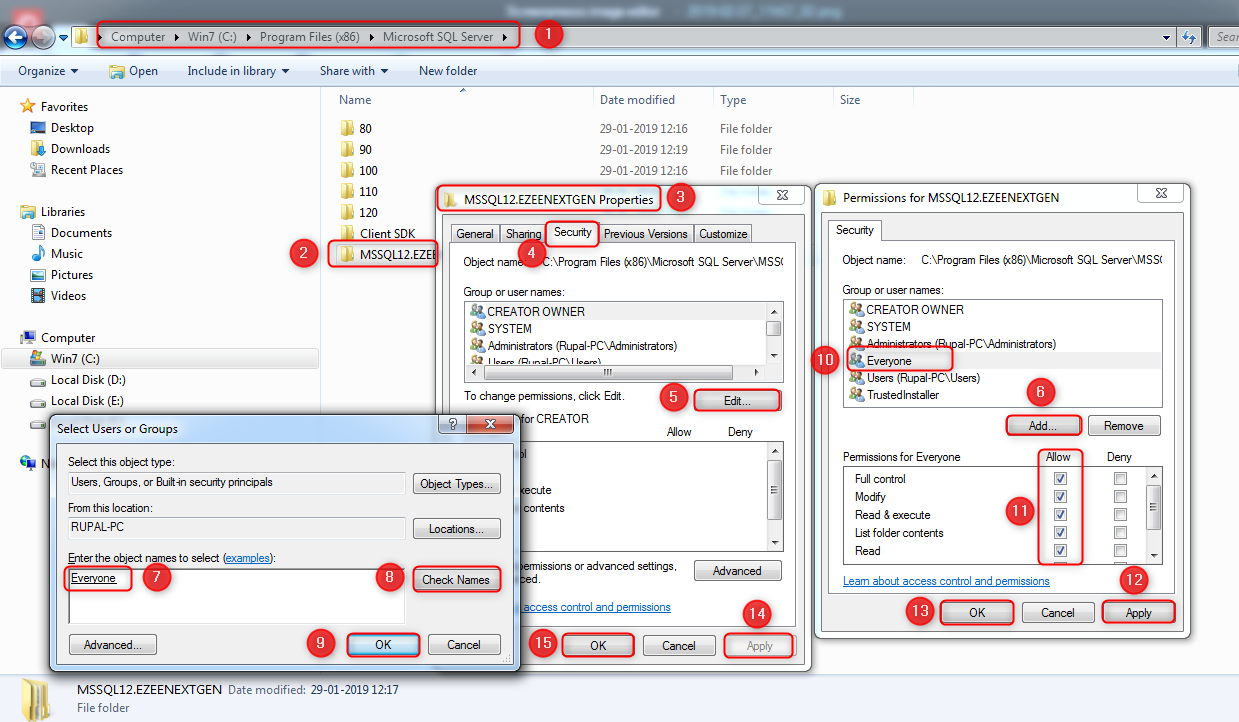Select SYSTEM user icon in Permissions dialog
Screen dimensions: 1239x722
[x=856, y=327]
